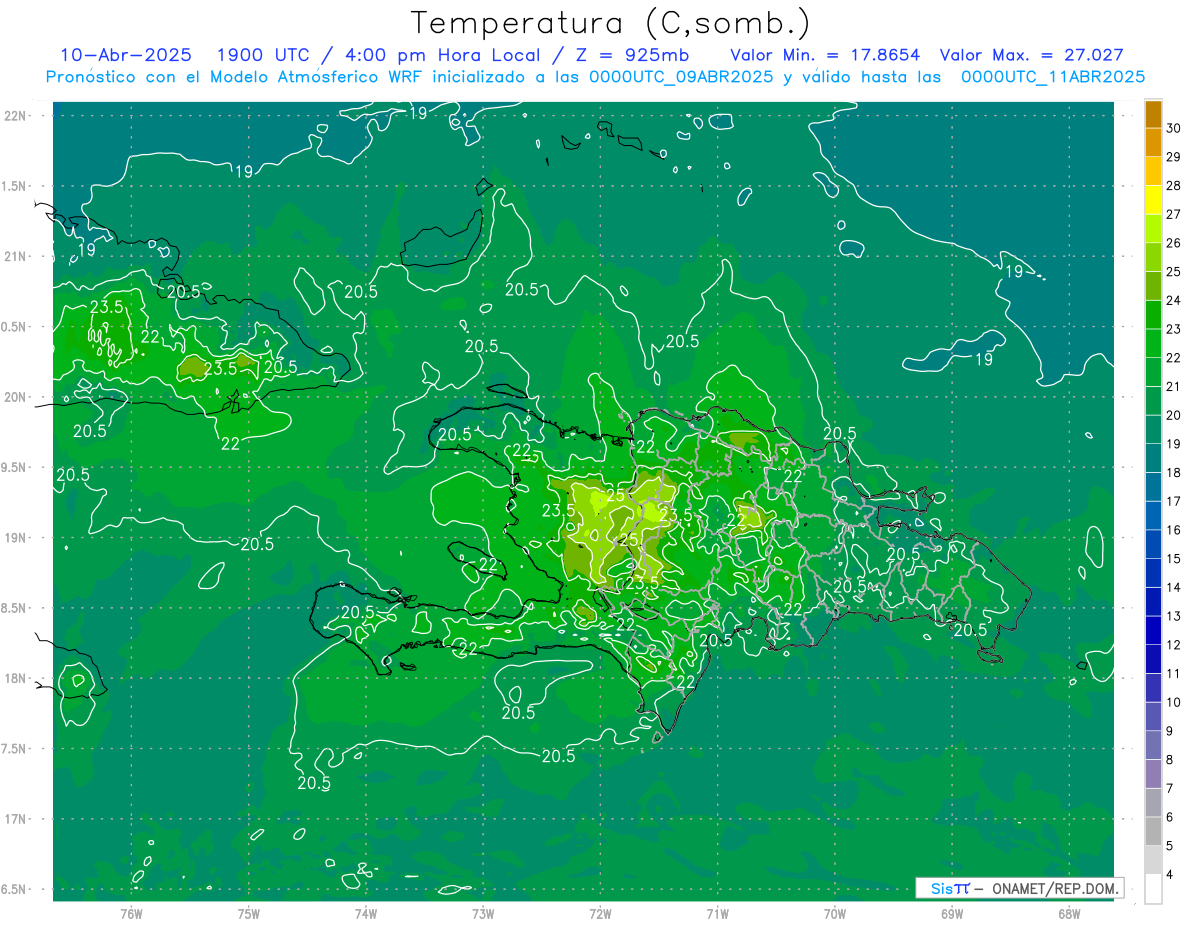Click the '20N' latitude axis label
Screen dimensions: 1200x927
[x=15, y=397]
